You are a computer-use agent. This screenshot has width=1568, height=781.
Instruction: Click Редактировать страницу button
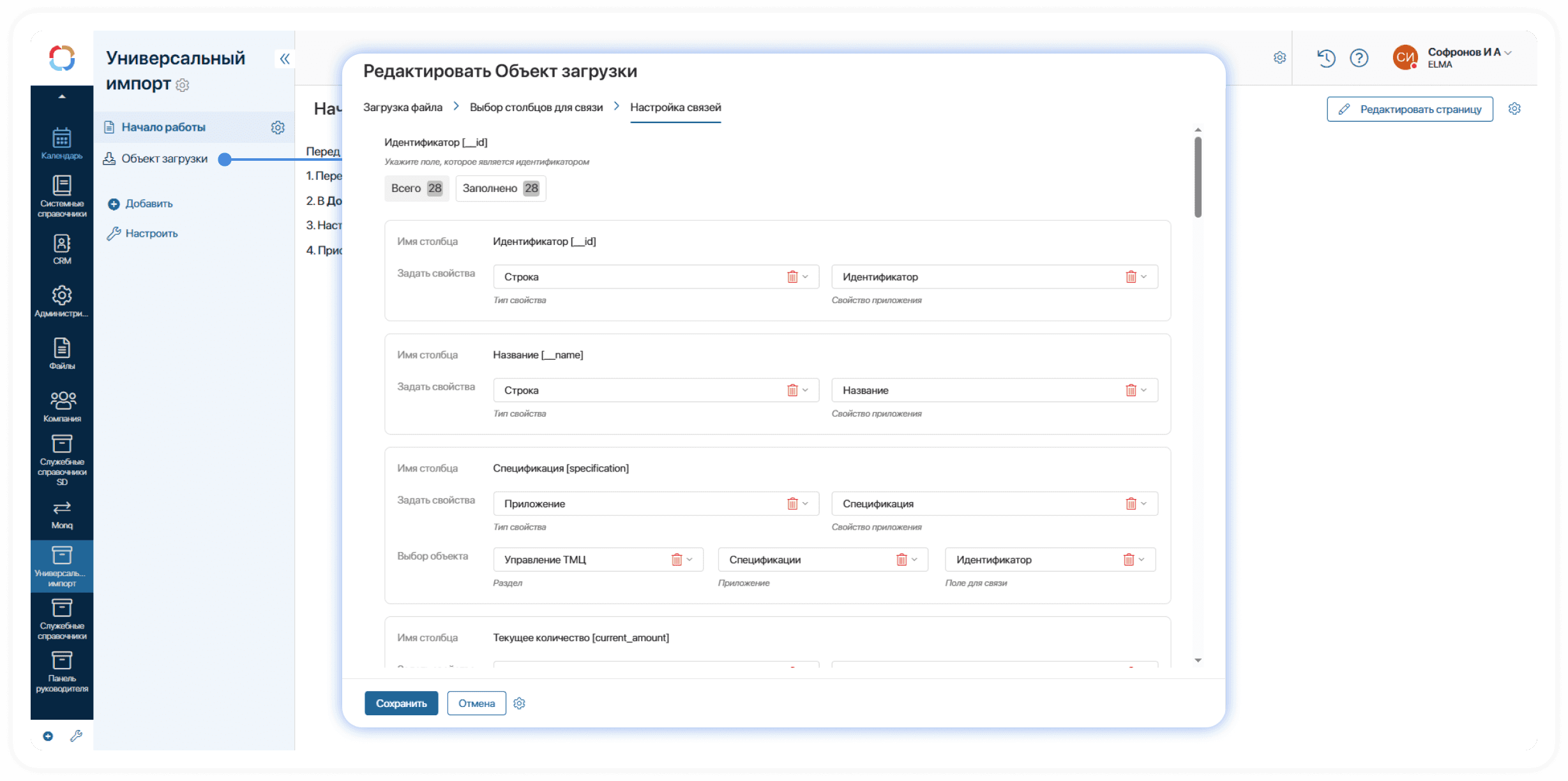coord(1409,109)
